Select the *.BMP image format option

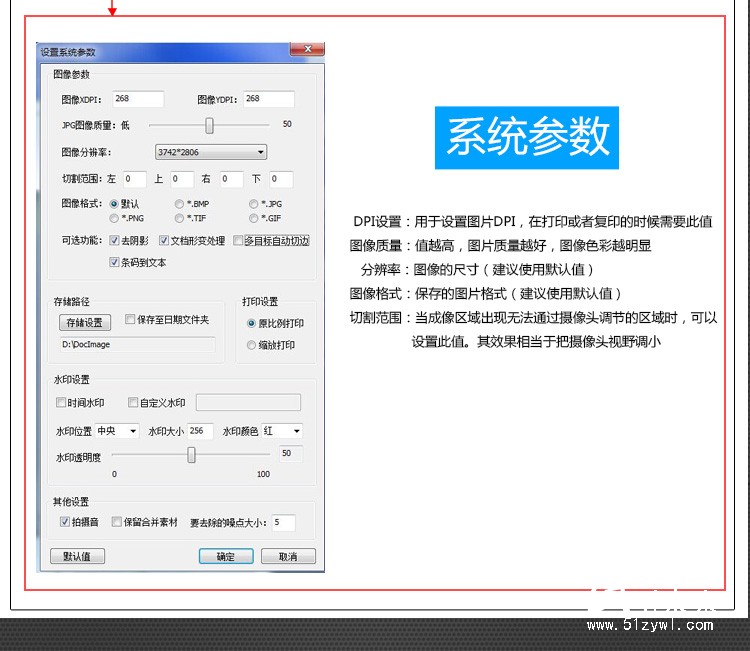point(179,204)
